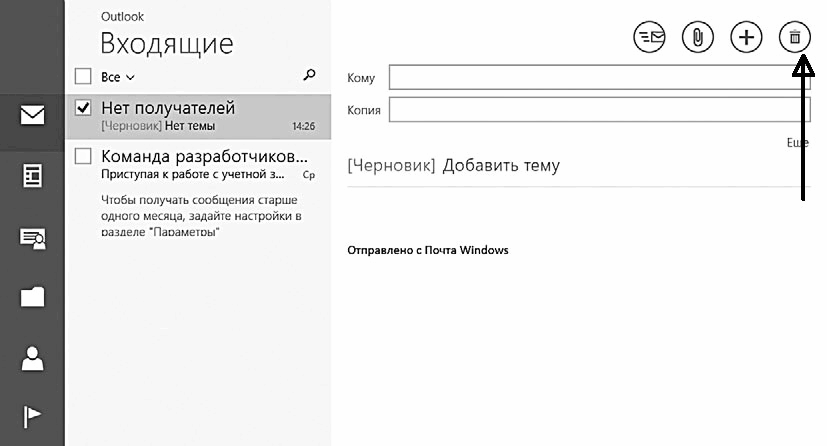827x446 pixels.
Task: Uncheck the Нет получателей draft checkbox
Action: coord(83,108)
